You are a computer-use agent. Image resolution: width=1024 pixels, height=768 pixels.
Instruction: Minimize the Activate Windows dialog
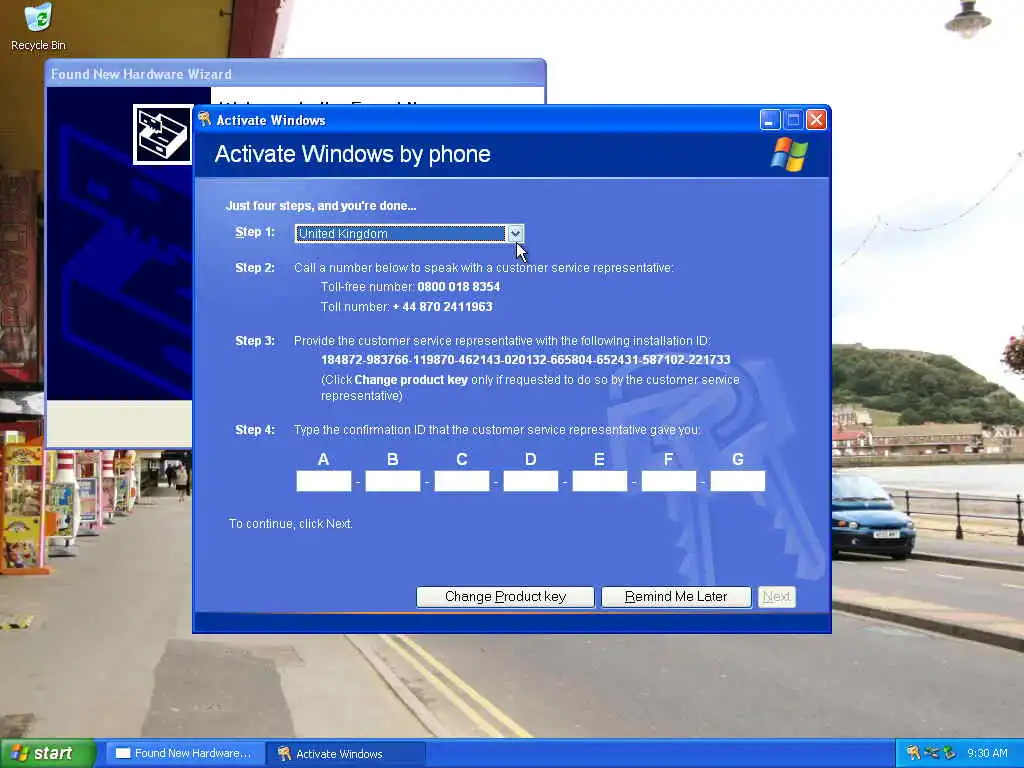pyautogui.click(x=770, y=120)
